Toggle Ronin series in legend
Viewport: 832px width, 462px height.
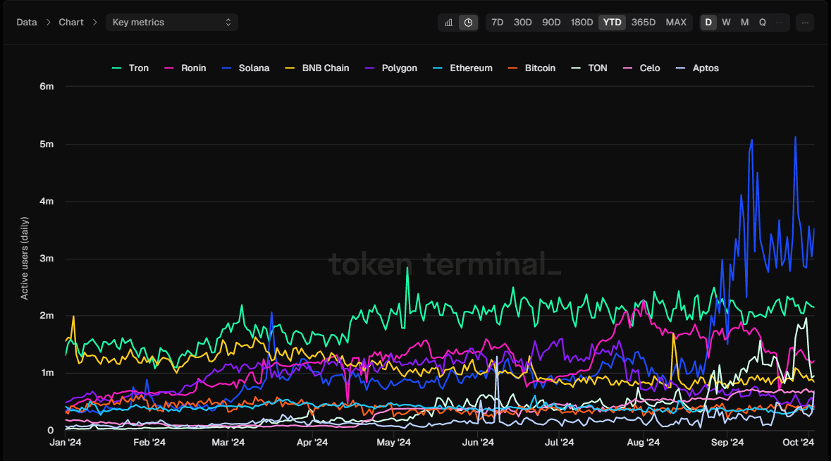point(185,68)
